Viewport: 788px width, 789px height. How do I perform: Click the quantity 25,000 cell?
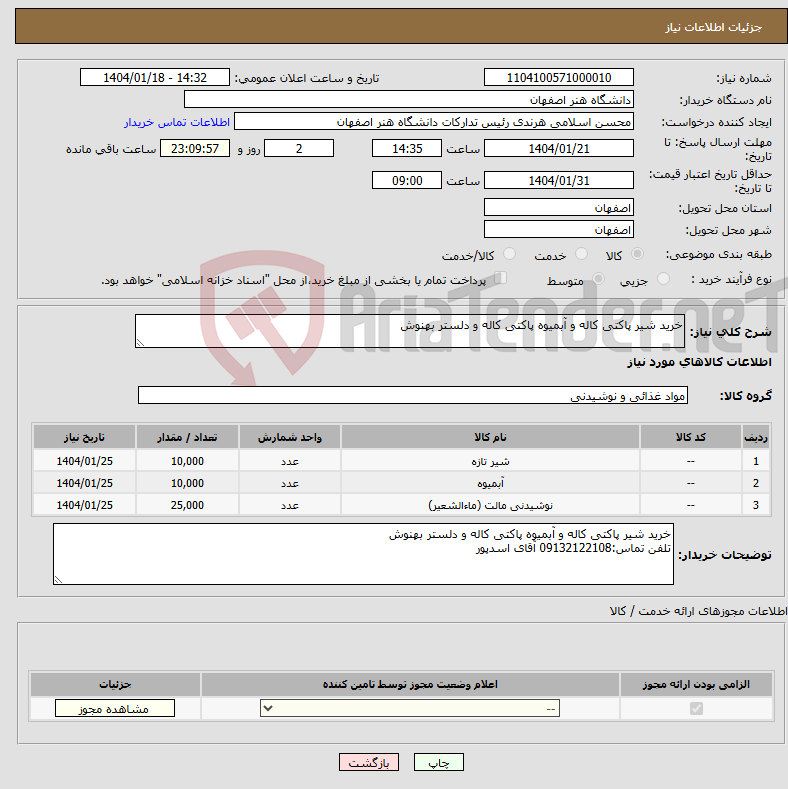point(187,505)
